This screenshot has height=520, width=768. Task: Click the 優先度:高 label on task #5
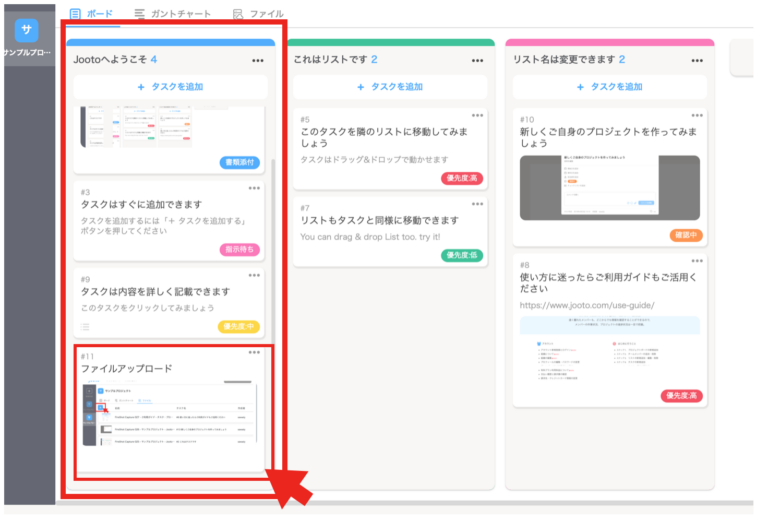[x=462, y=178]
